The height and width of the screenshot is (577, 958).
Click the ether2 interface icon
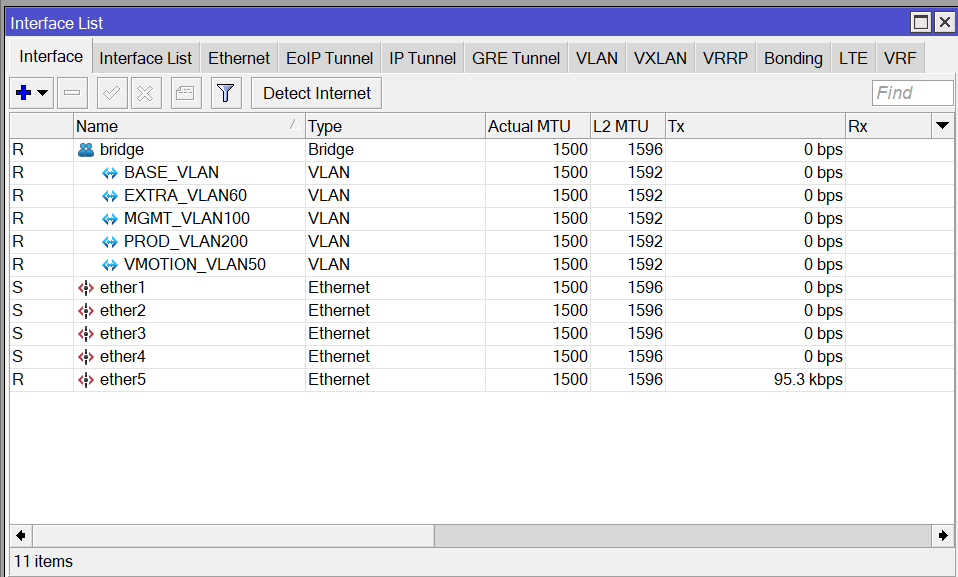point(86,311)
